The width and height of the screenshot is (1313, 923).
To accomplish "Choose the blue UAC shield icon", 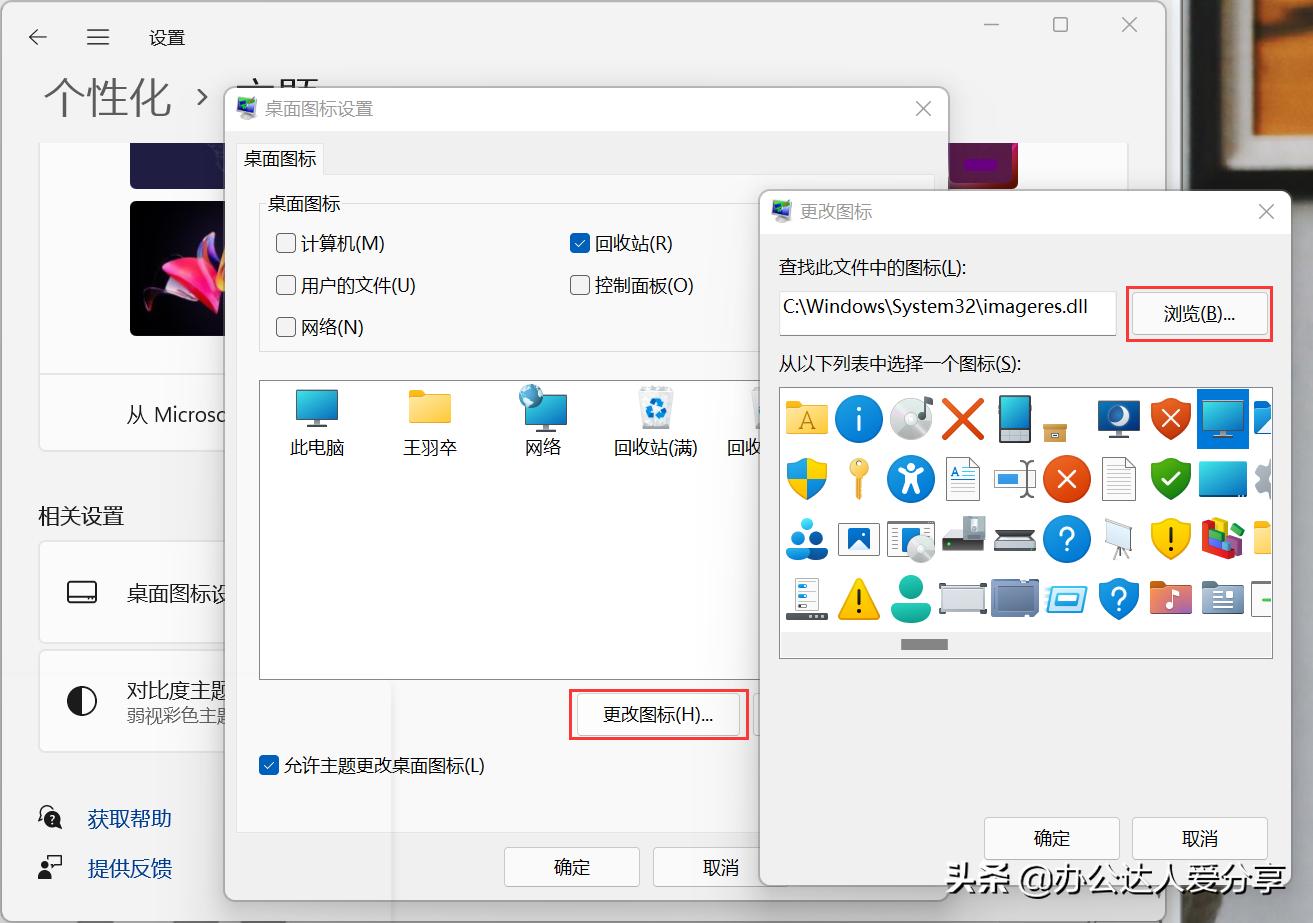I will (806, 478).
